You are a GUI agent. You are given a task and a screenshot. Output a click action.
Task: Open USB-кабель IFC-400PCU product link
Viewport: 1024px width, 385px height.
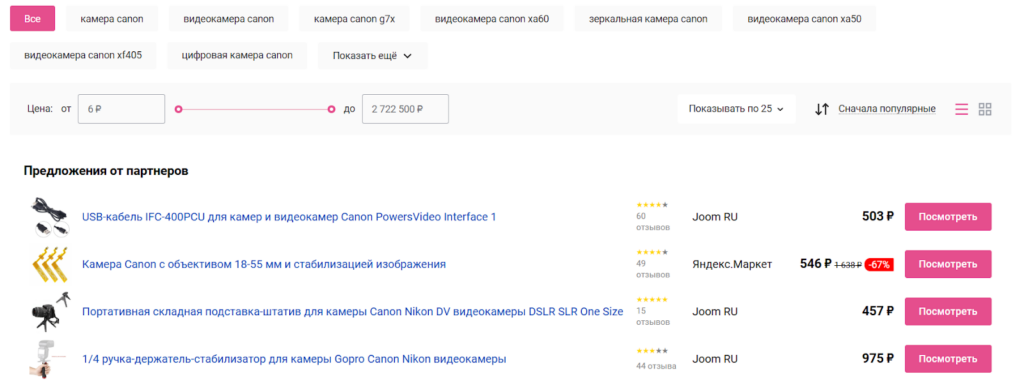pos(289,217)
